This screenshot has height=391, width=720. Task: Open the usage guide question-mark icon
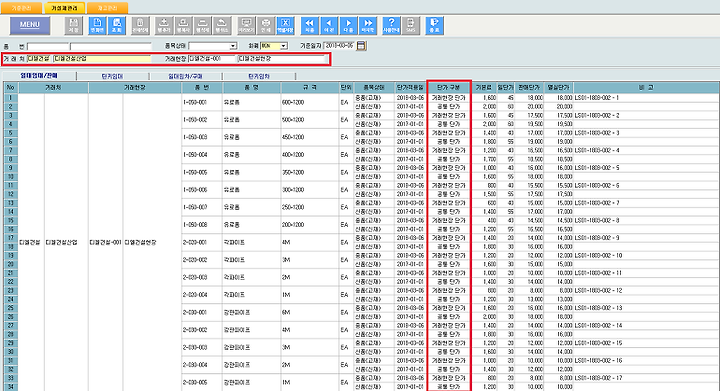[x=391, y=25]
